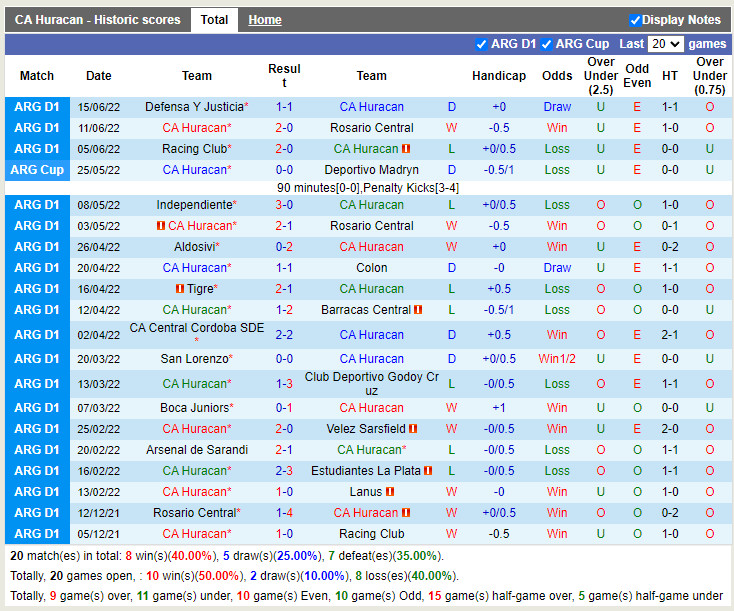Screen dimensions: 734x611
Task: Uncheck the Display Notes checkbox
Action: tap(635, 20)
